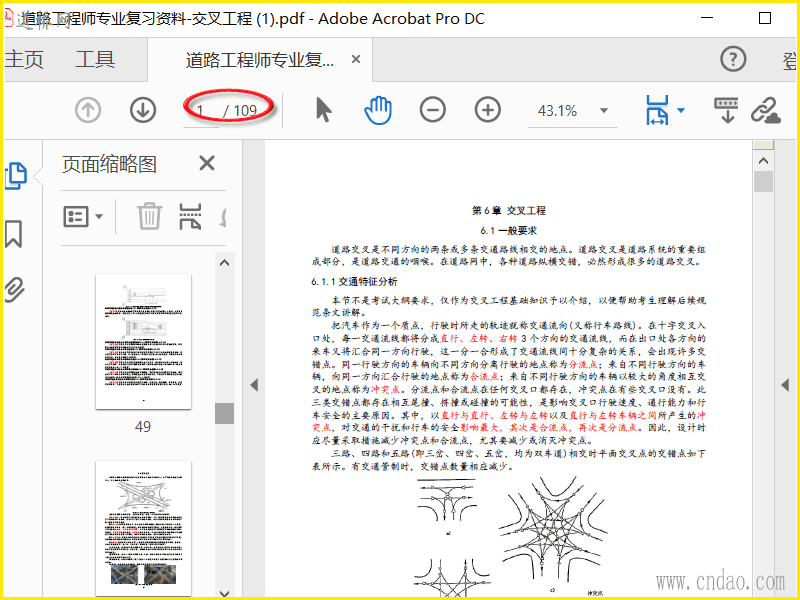Click the Adobe PDF icon in title bar
The height and width of the screenshot is (600, 800).
point(7,18)
